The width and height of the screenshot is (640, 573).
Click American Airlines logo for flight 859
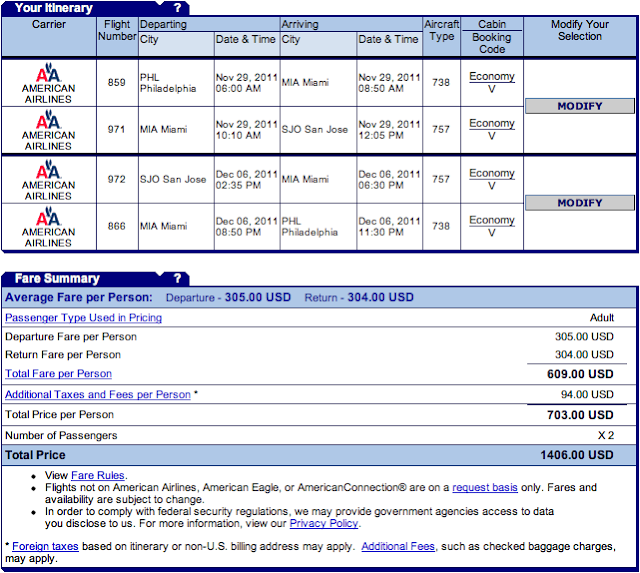pyautogui.click(x=49, y=83)
